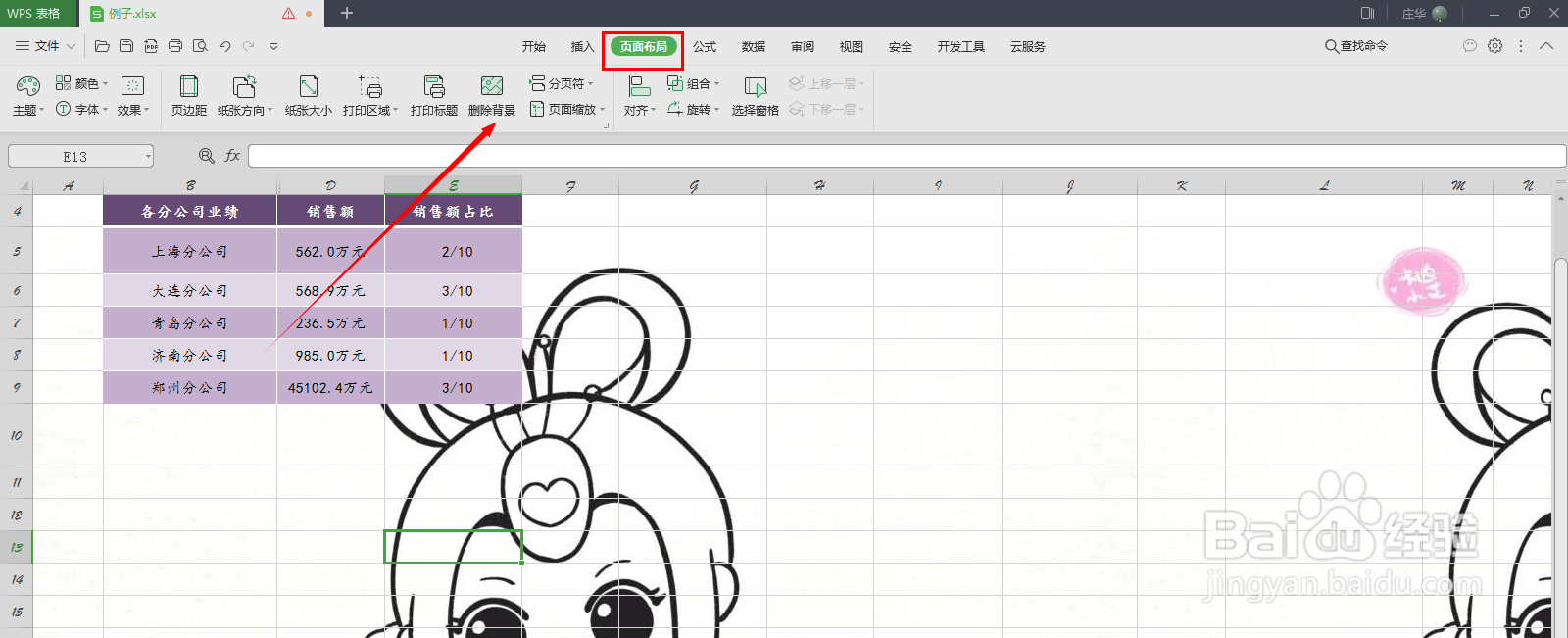
Task: Click the zoom magnifier beside formula bar
Action: (x=207, y=155)
